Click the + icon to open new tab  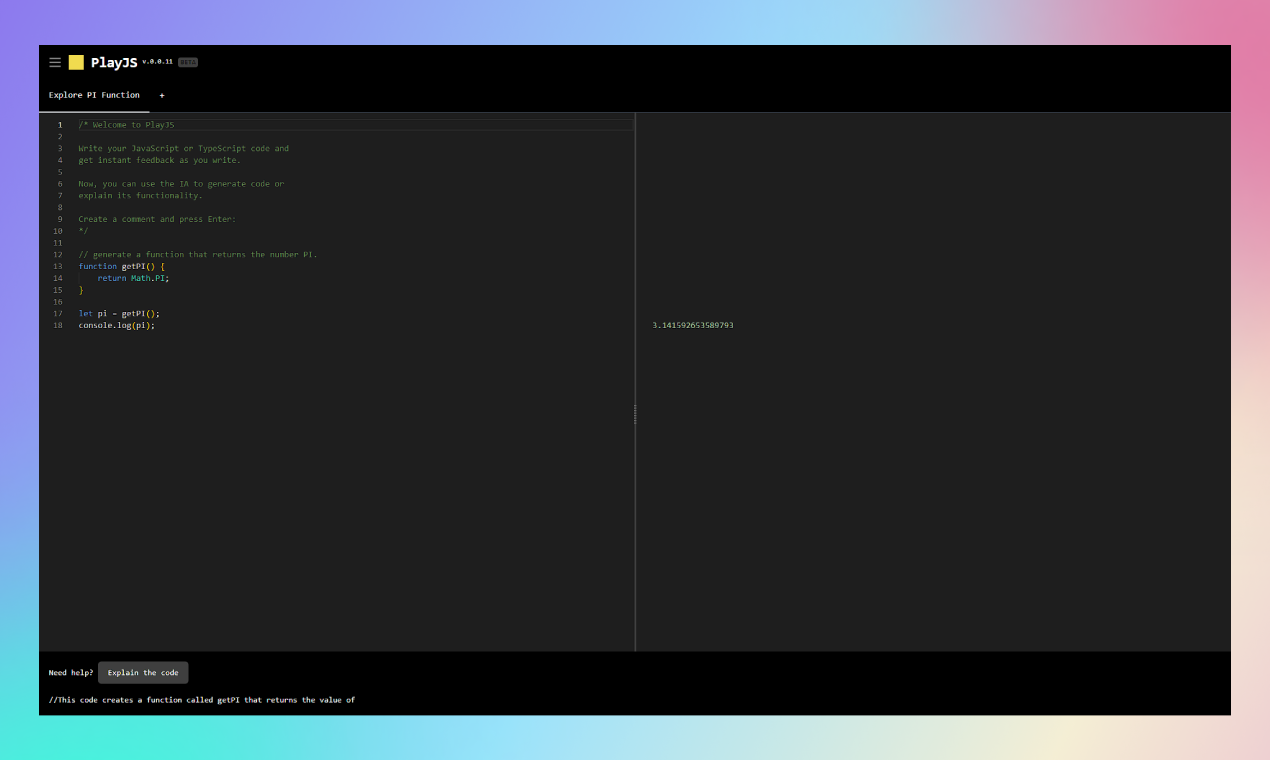point(162,95)
